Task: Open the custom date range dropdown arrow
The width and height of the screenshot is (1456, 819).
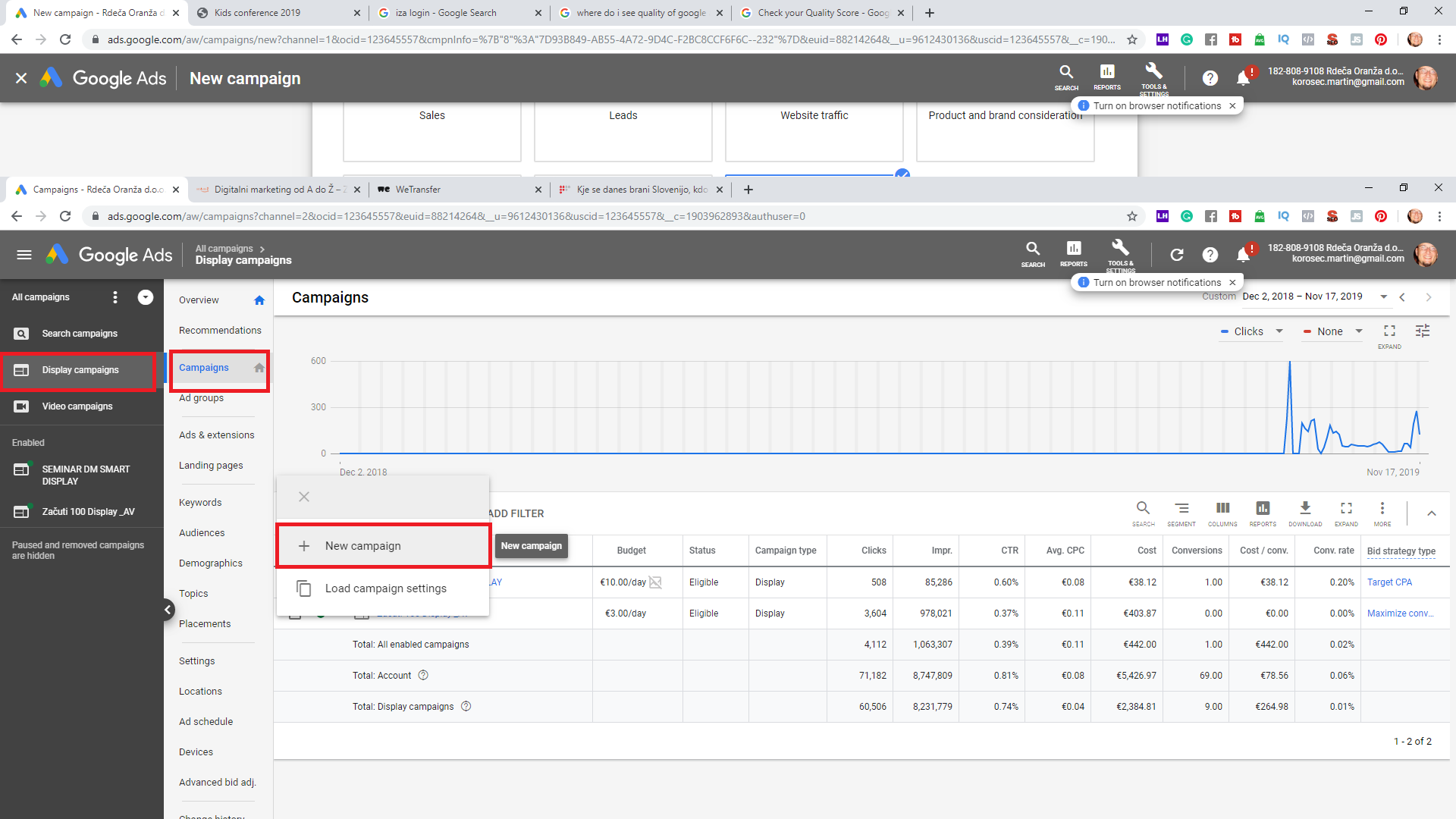Action: [x=1384, y=297]
